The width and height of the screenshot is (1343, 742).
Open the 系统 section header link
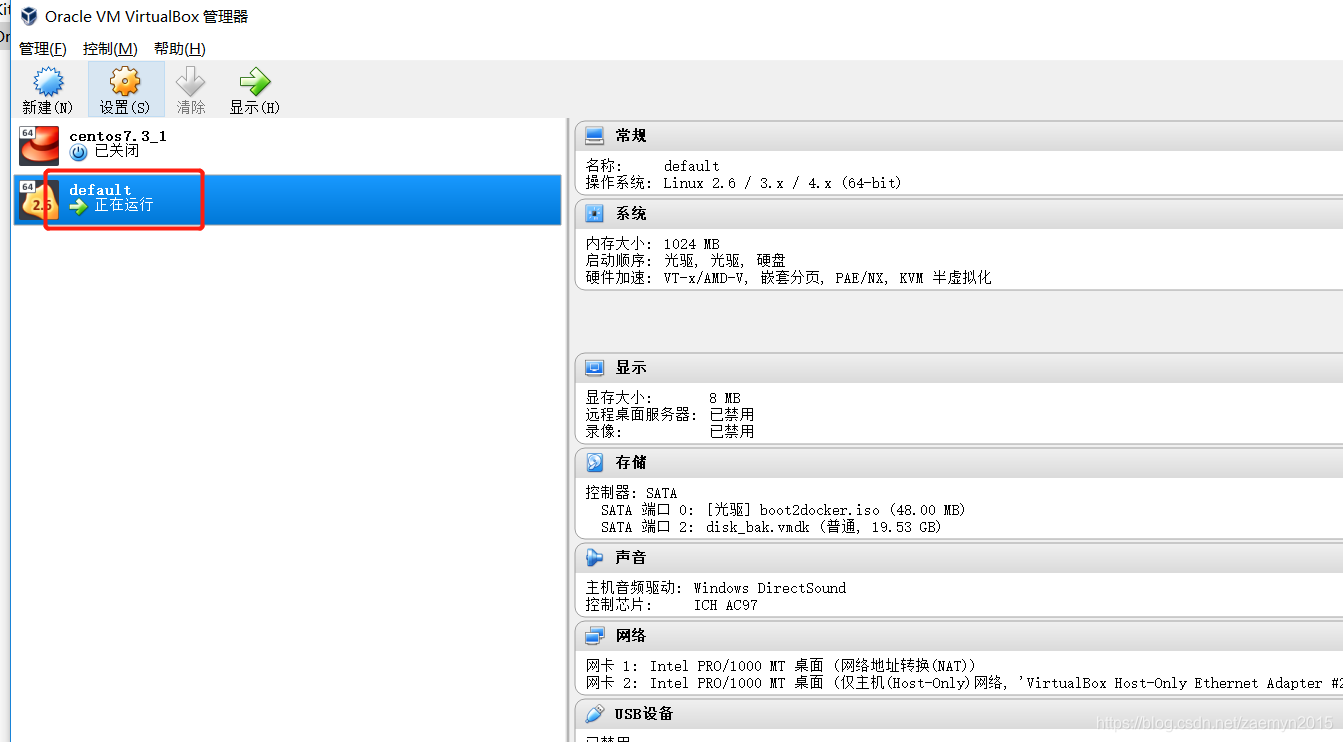pos(631,214)
